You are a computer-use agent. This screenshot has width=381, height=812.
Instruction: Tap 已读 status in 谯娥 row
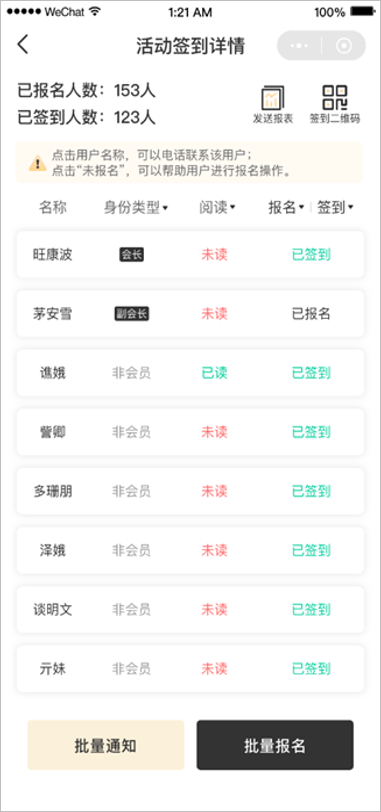pyautogui.click(x=214, y=373)
